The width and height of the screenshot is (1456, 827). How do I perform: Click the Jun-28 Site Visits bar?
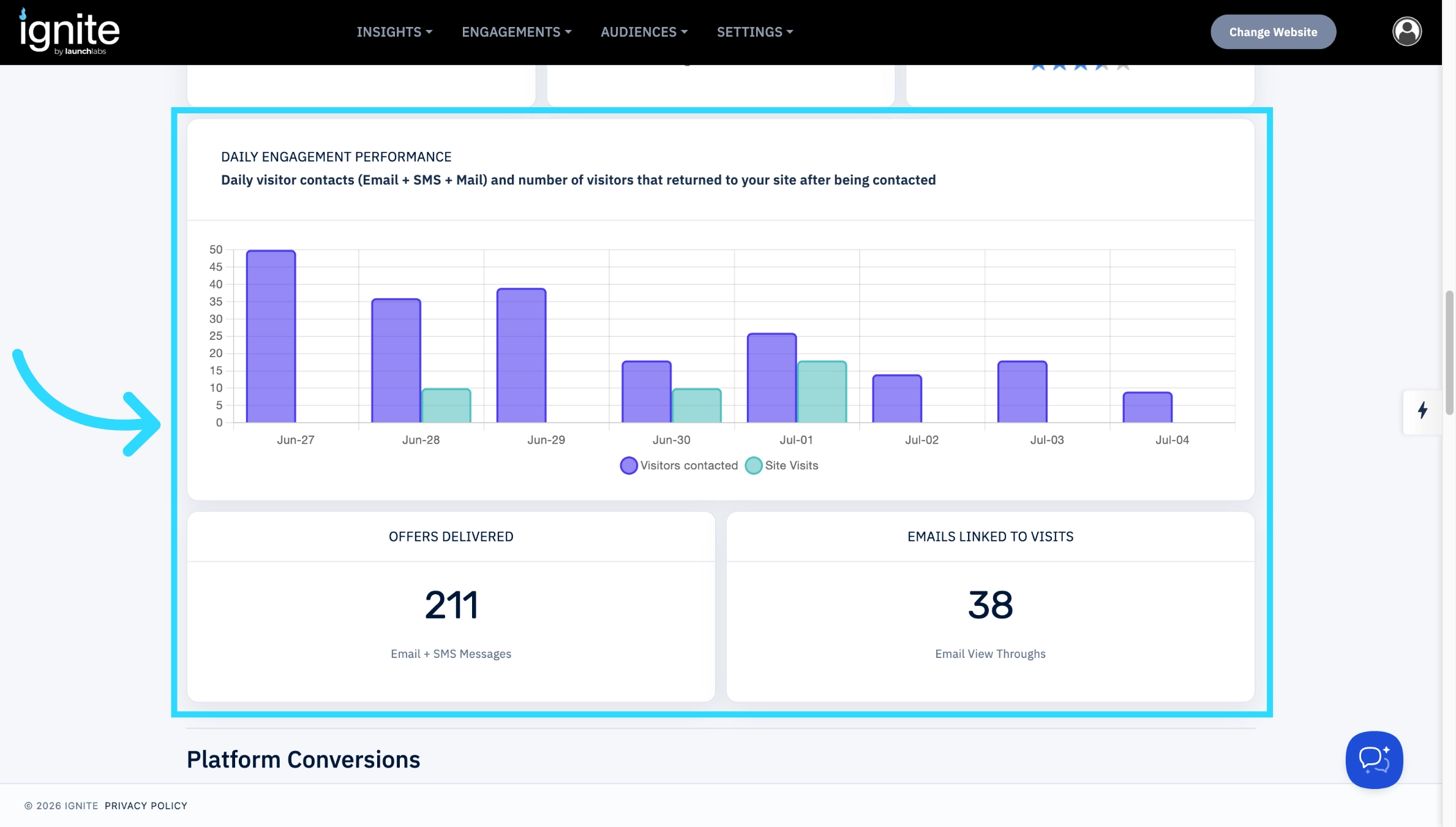pyautogui.click(x=446, y=406)
